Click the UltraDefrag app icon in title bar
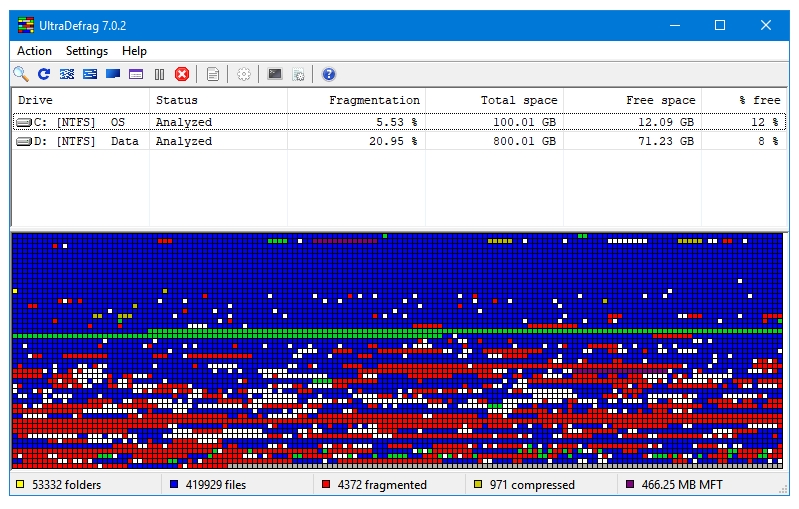Viewport: 799px width, 509px height. click(25, 25)
